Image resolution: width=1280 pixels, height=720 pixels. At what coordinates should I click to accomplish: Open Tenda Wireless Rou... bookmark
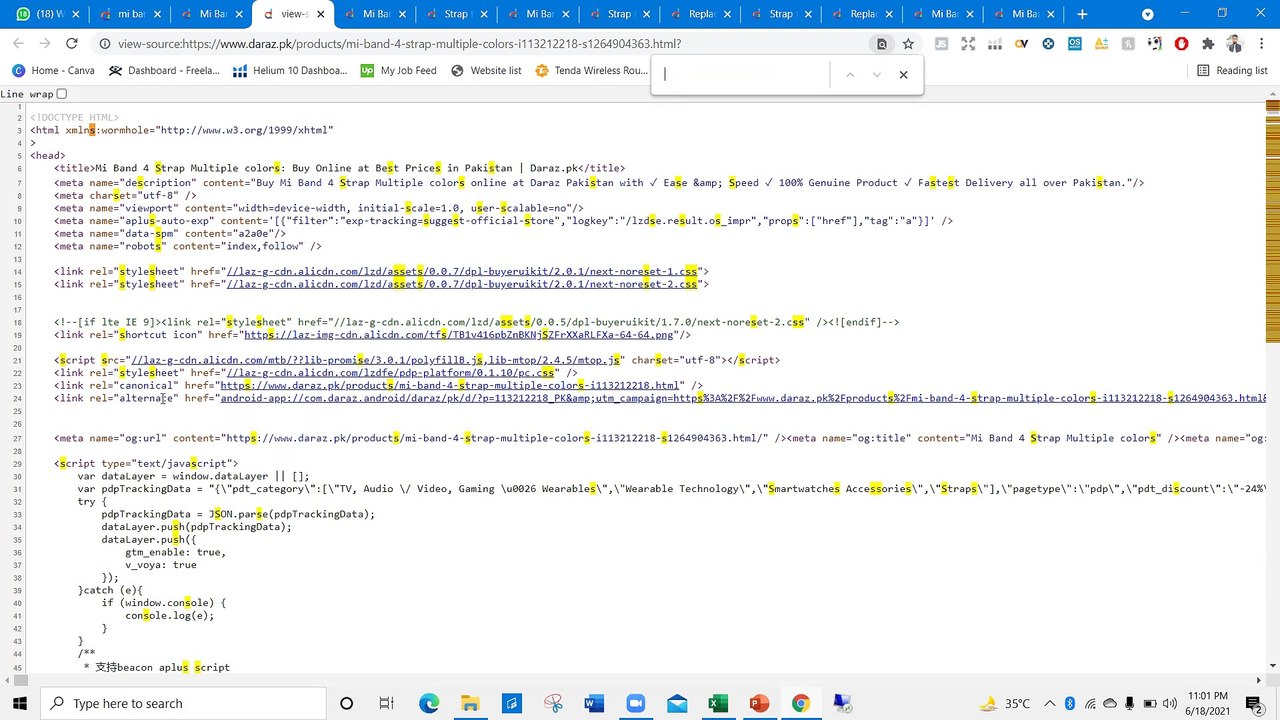point(592,71)
